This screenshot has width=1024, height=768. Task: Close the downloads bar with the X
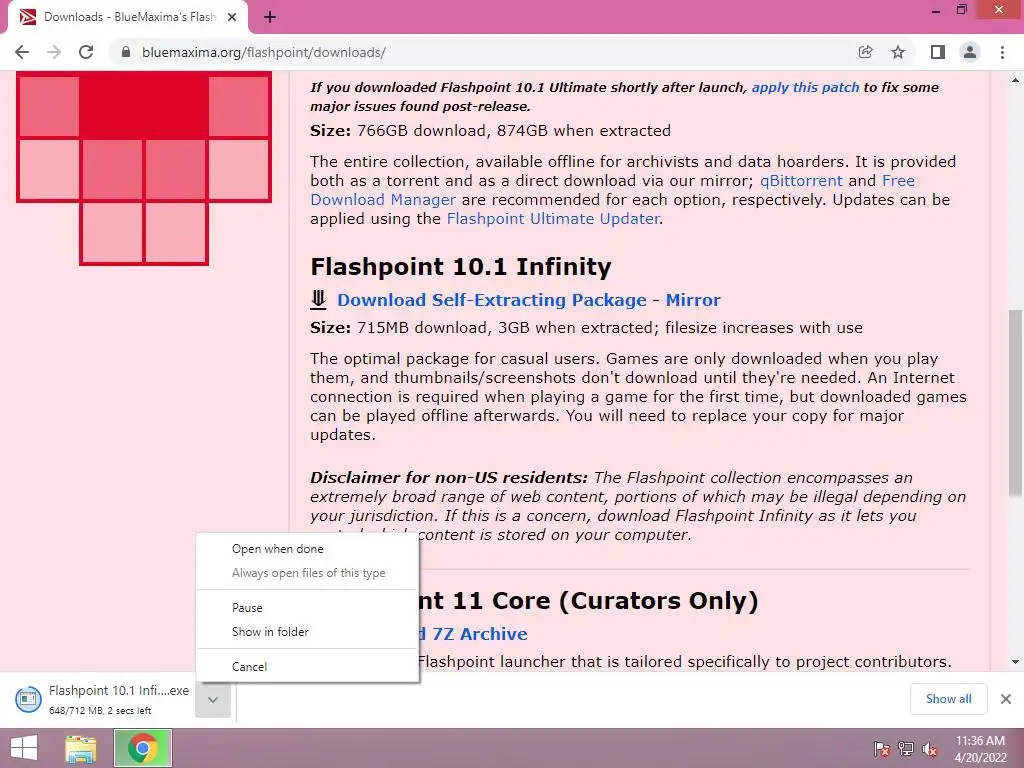pyautogui.click(x=1006, y=699)
